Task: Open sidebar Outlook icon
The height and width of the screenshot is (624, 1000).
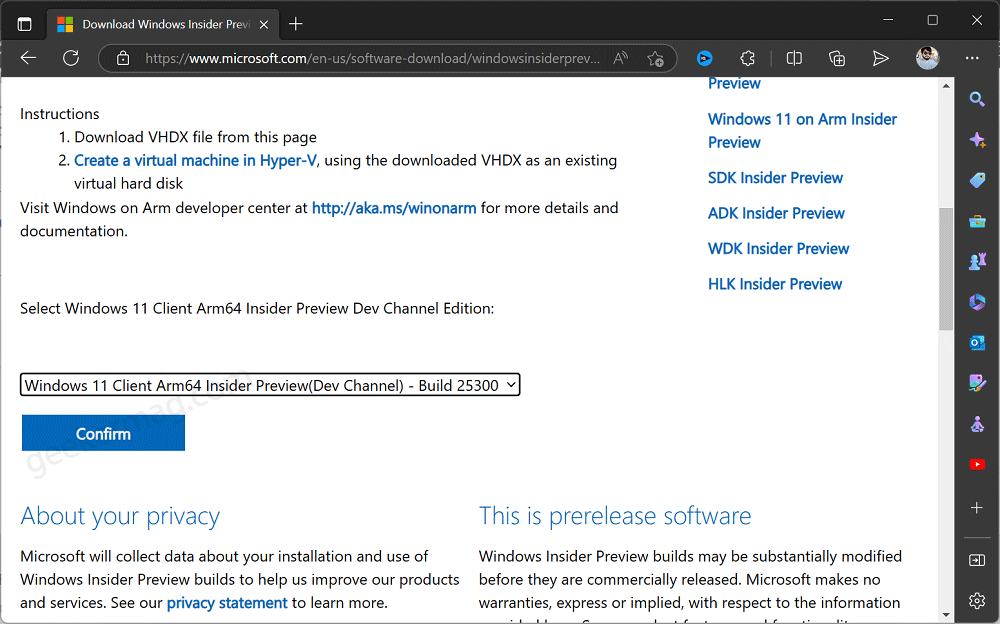Action: point(977,343)
